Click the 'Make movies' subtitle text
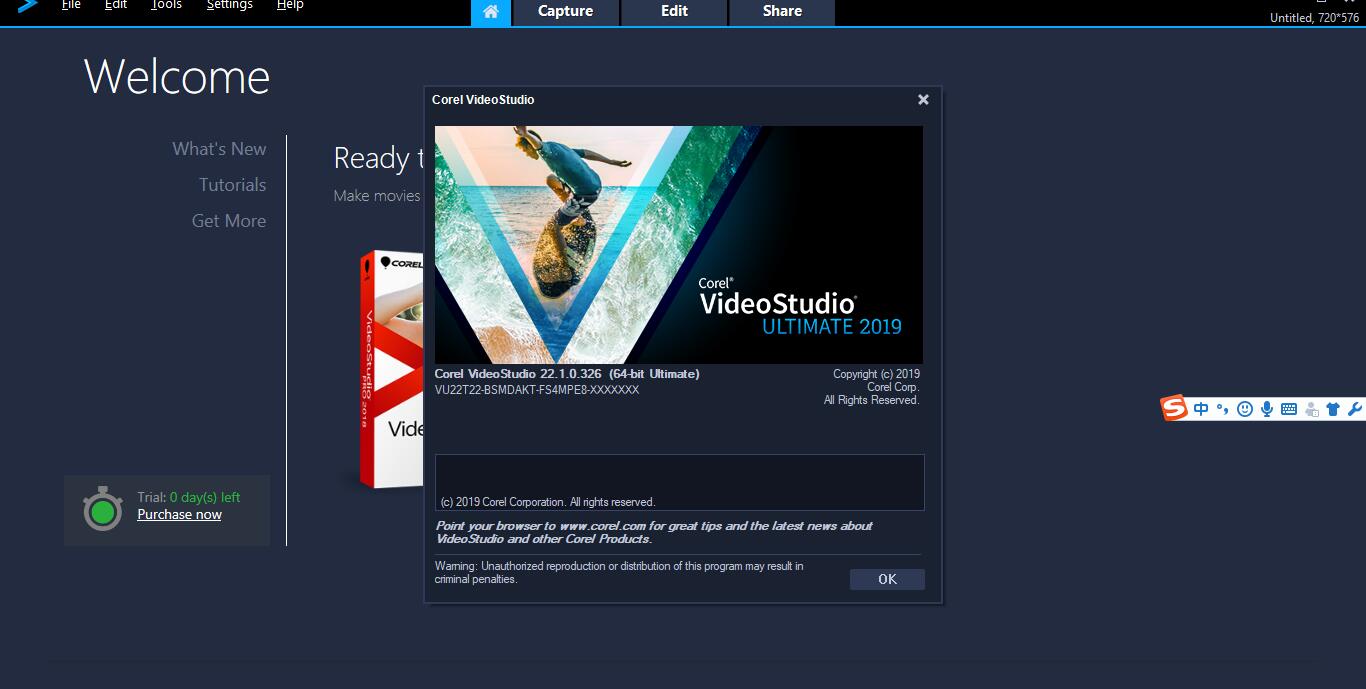Image resolution: width=1366 pixels, height=689 pixels. coord(377,196)
